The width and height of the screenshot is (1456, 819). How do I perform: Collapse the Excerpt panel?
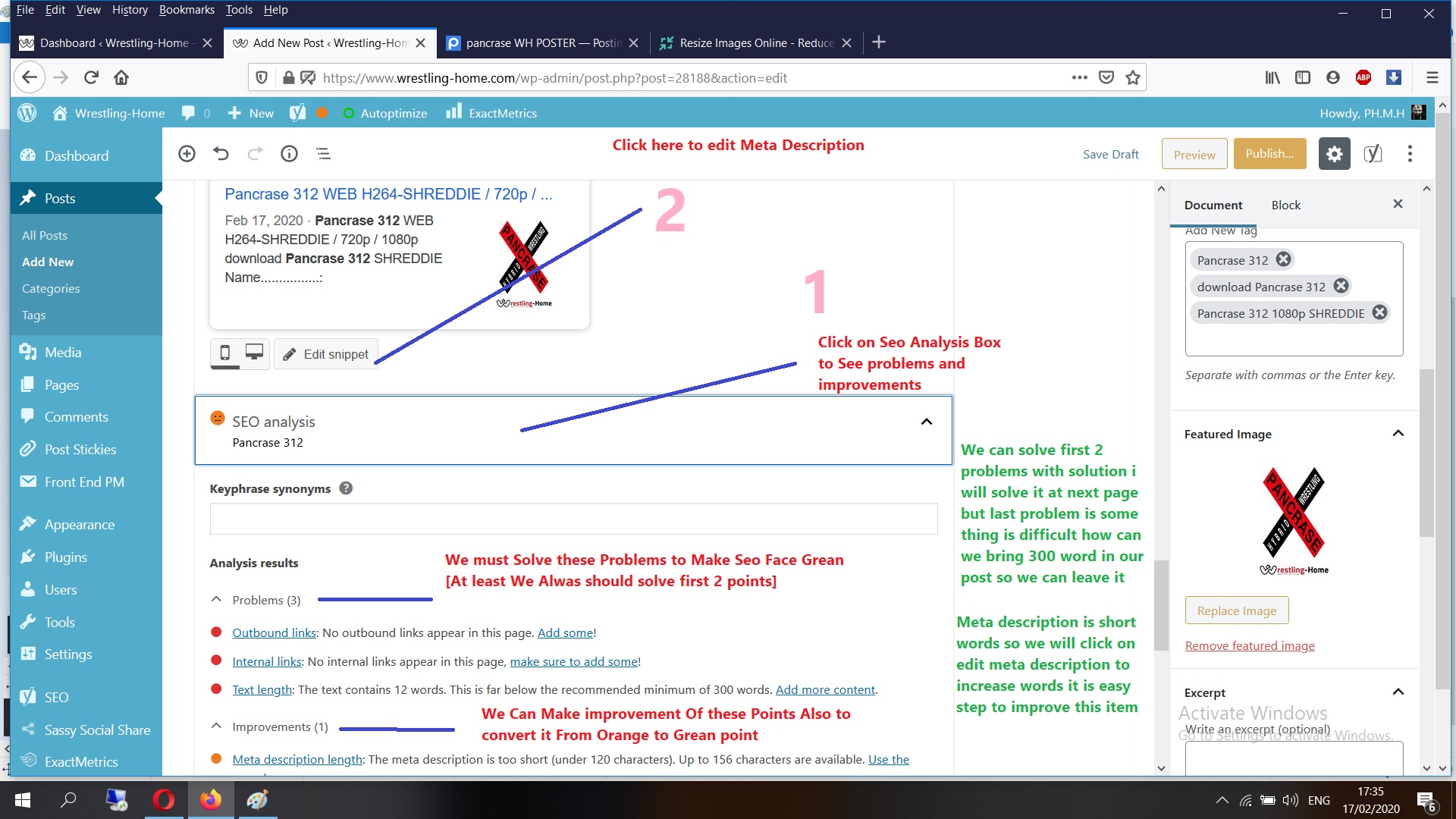pyautogui.click(x=1398, y=692)
